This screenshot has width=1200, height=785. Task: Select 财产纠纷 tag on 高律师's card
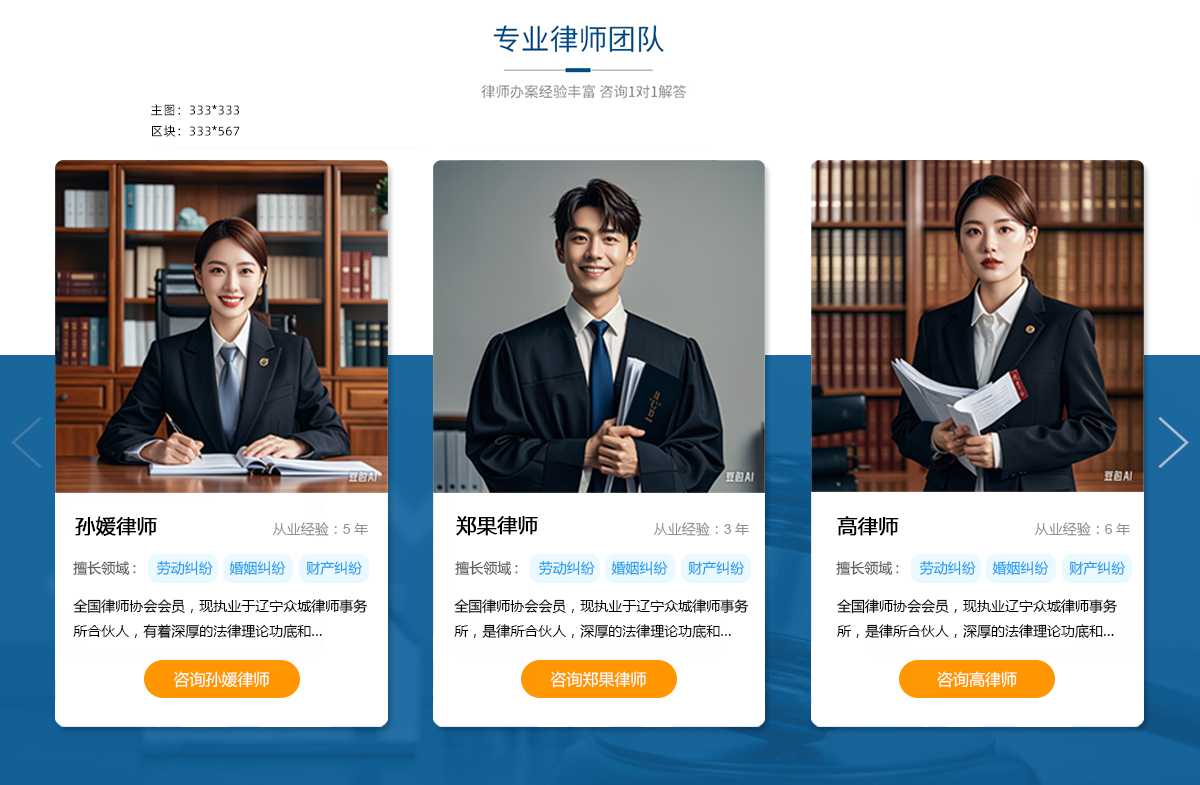pyautogui.click(x=1097, y=568)
